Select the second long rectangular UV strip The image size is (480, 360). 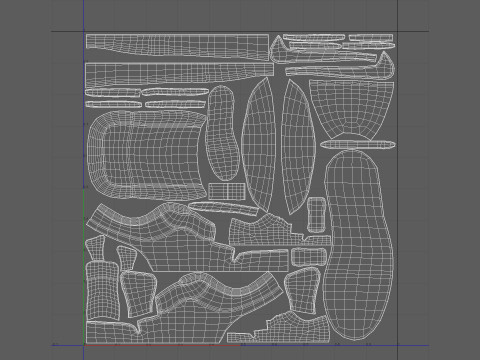(x=180, y=75)
